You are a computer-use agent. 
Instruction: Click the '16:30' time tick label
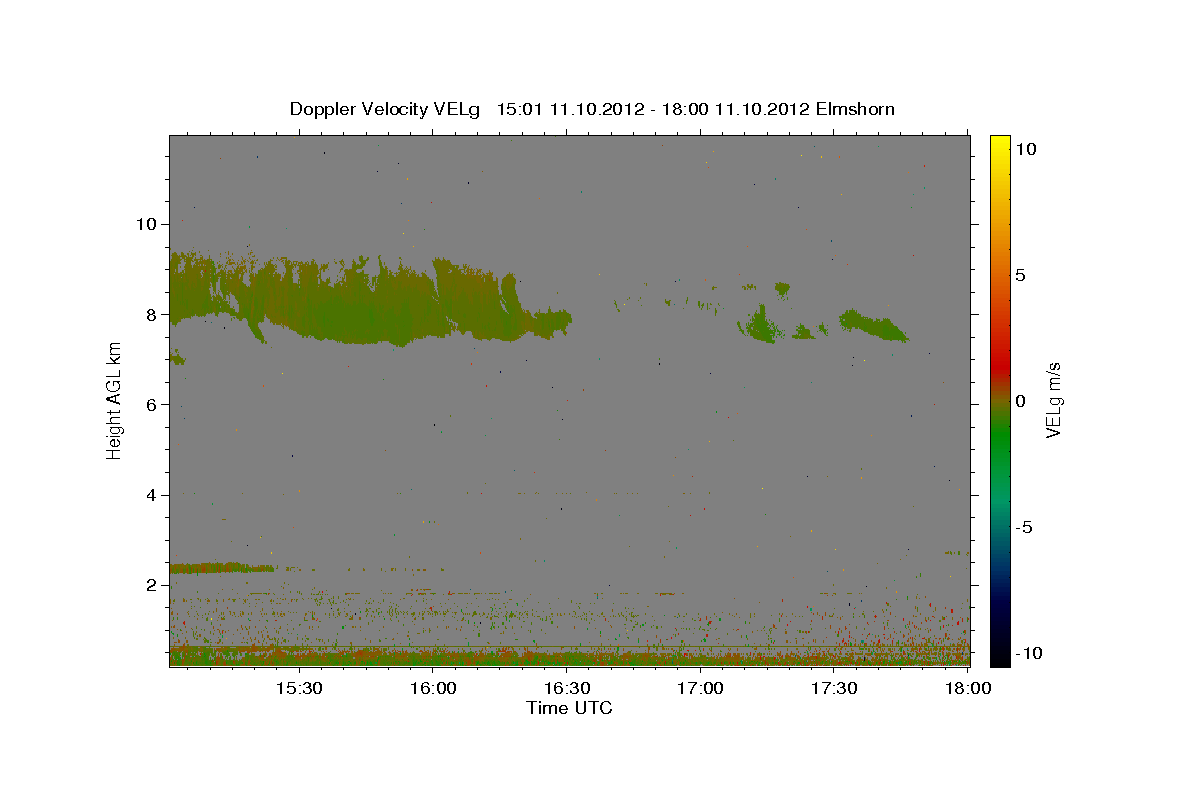566,688
